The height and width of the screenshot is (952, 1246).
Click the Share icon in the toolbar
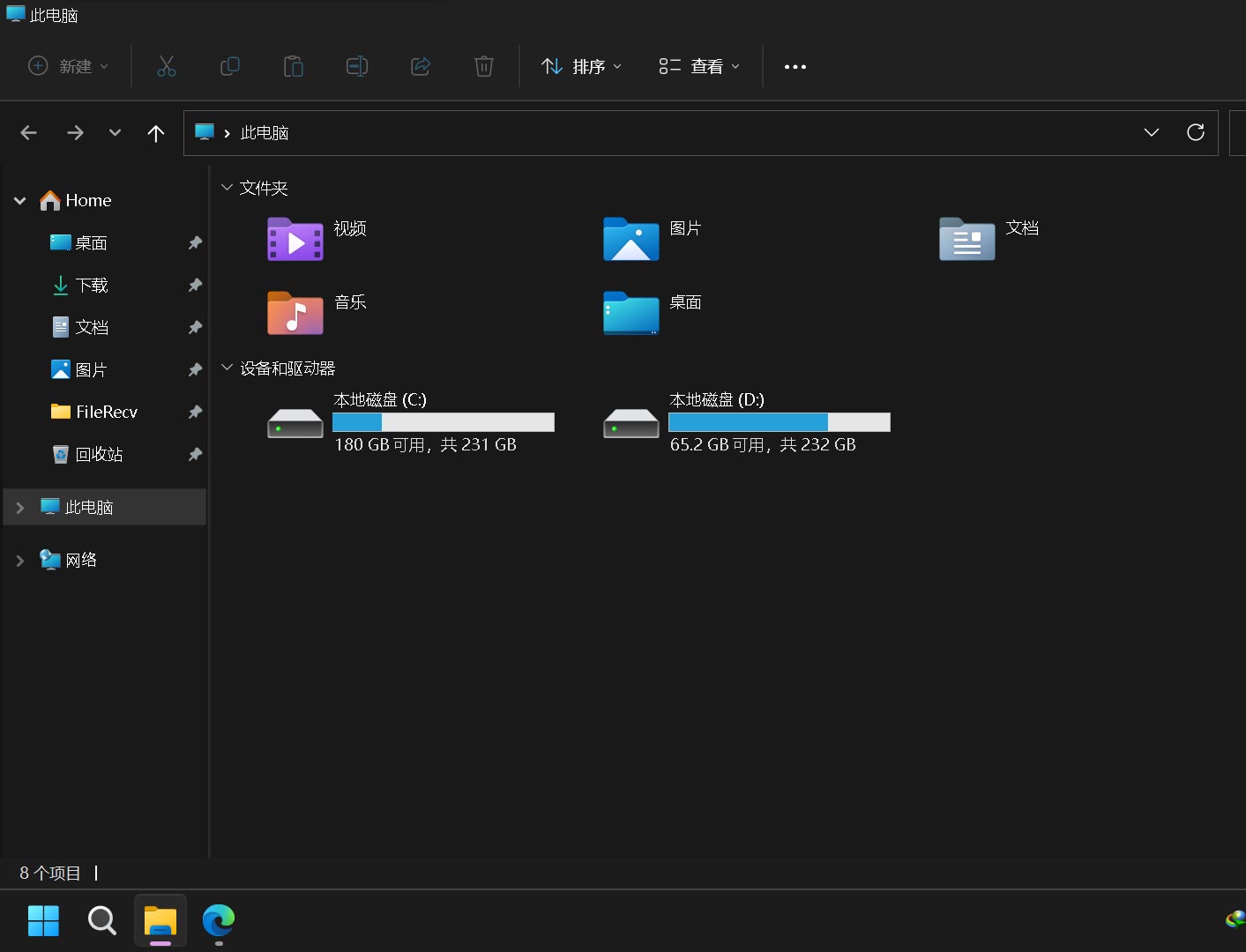421,66
